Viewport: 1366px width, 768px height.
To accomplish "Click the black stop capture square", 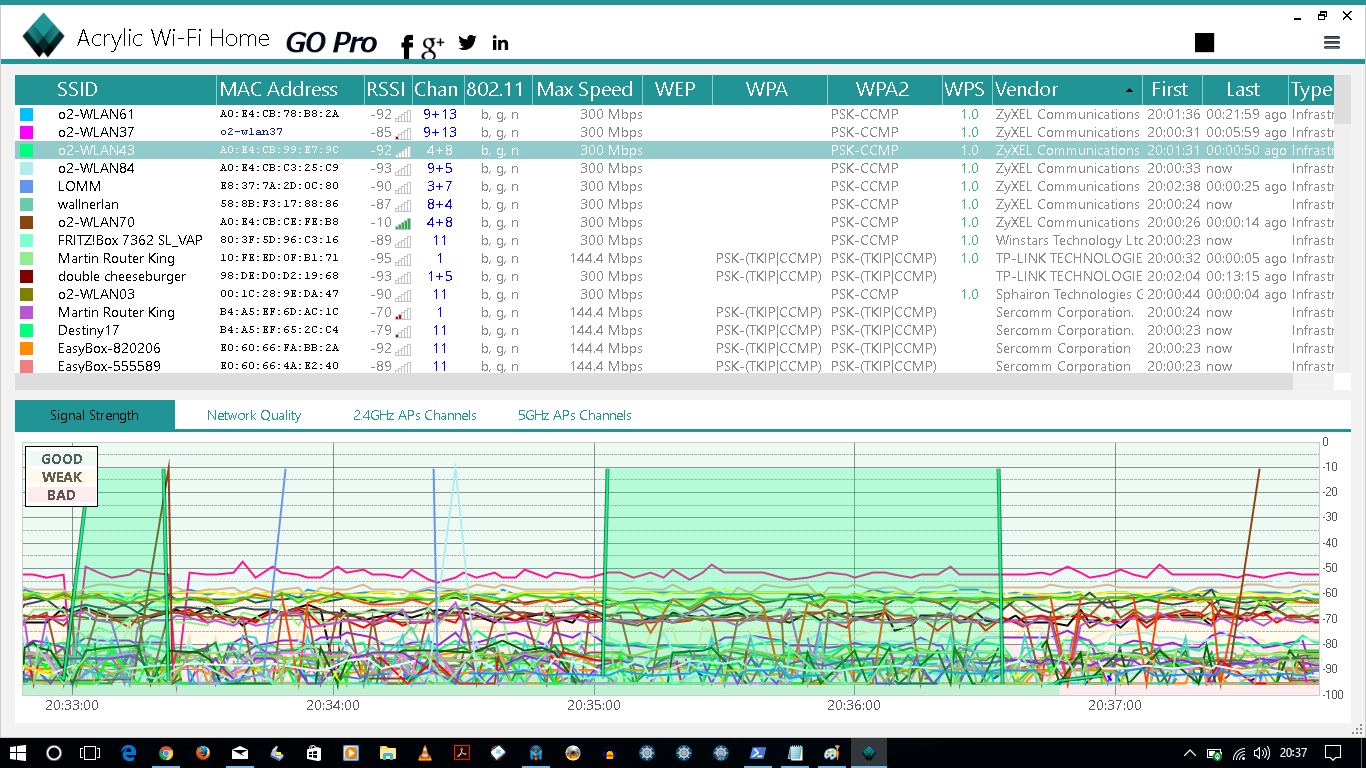I will point(1204,42).
